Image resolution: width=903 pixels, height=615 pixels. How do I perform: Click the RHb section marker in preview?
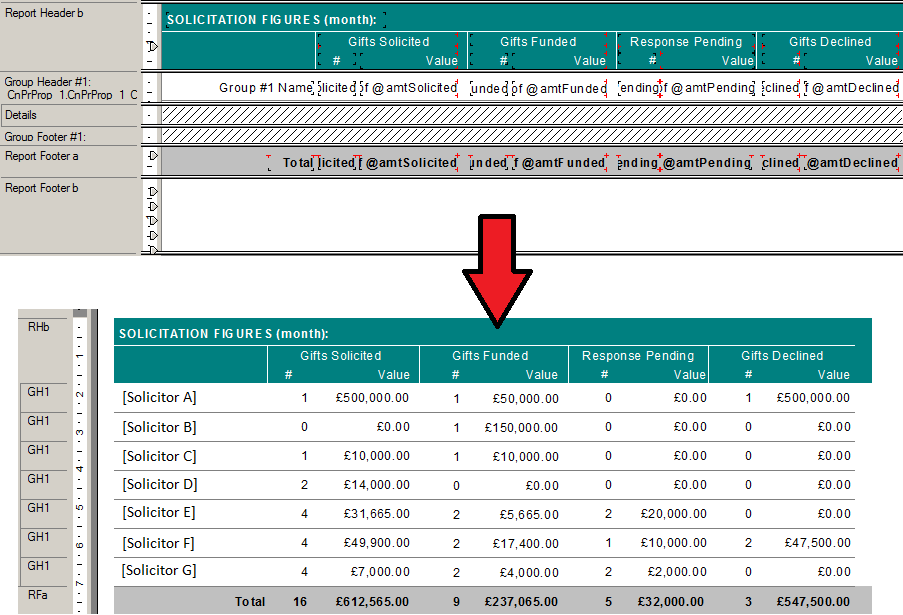[x=39, y=327]
